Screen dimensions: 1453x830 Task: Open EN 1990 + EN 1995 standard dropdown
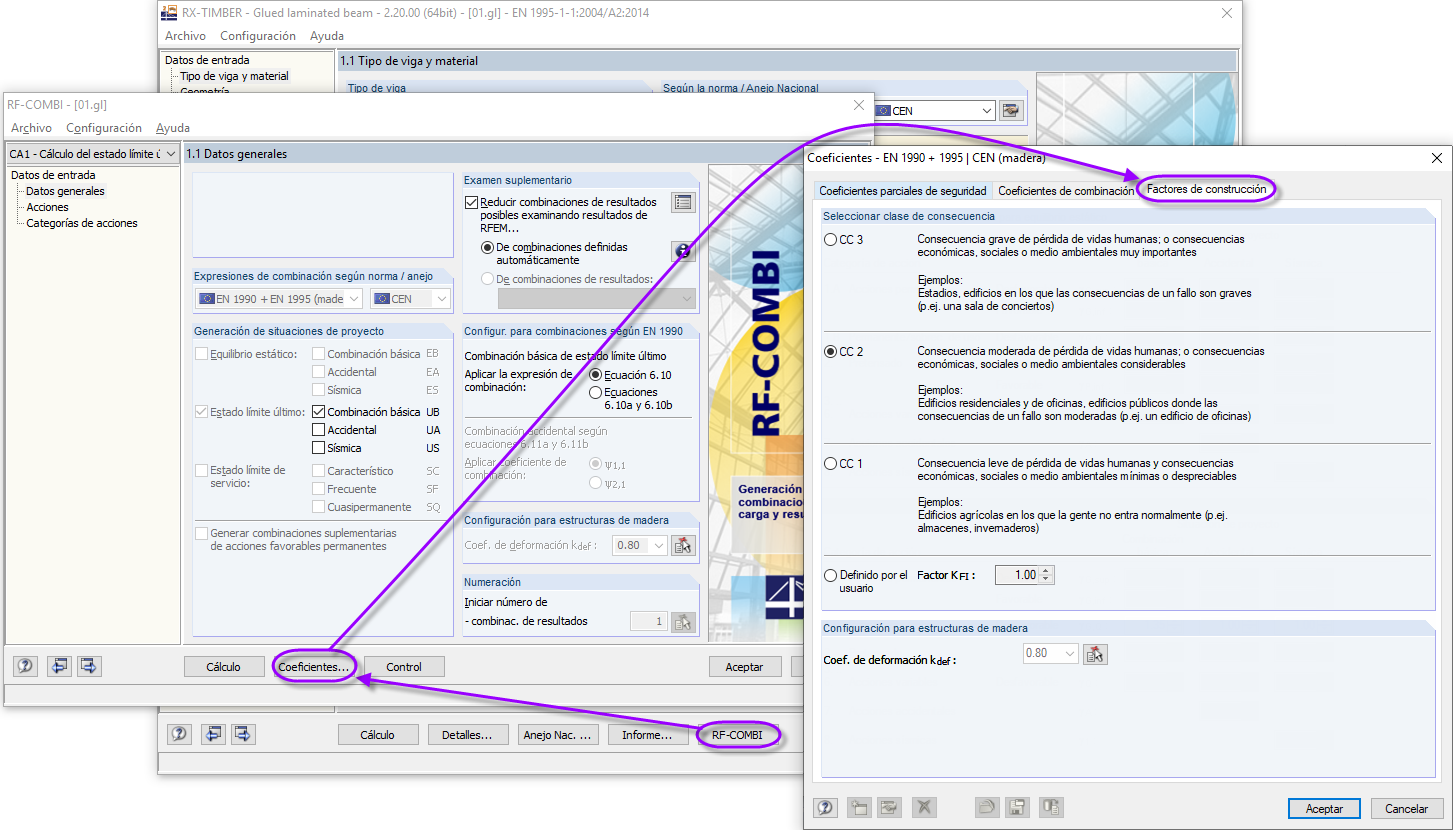[x=279, y=299]
